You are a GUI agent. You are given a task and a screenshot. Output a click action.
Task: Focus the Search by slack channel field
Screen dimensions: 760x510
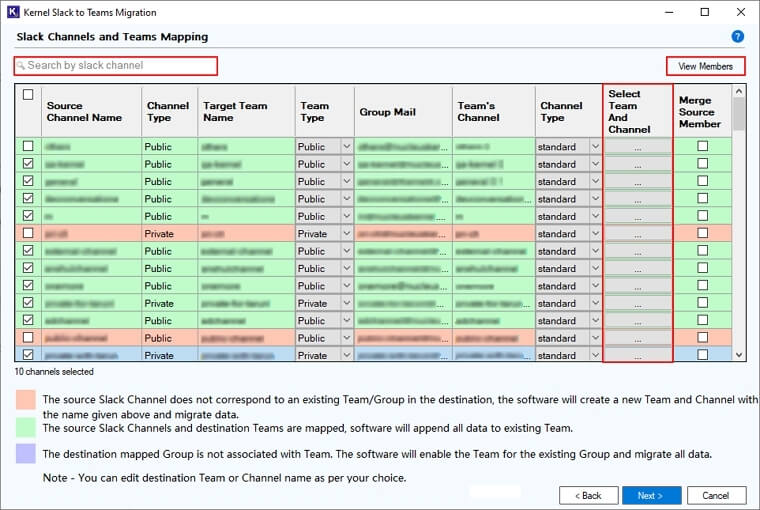pos(116,65)
